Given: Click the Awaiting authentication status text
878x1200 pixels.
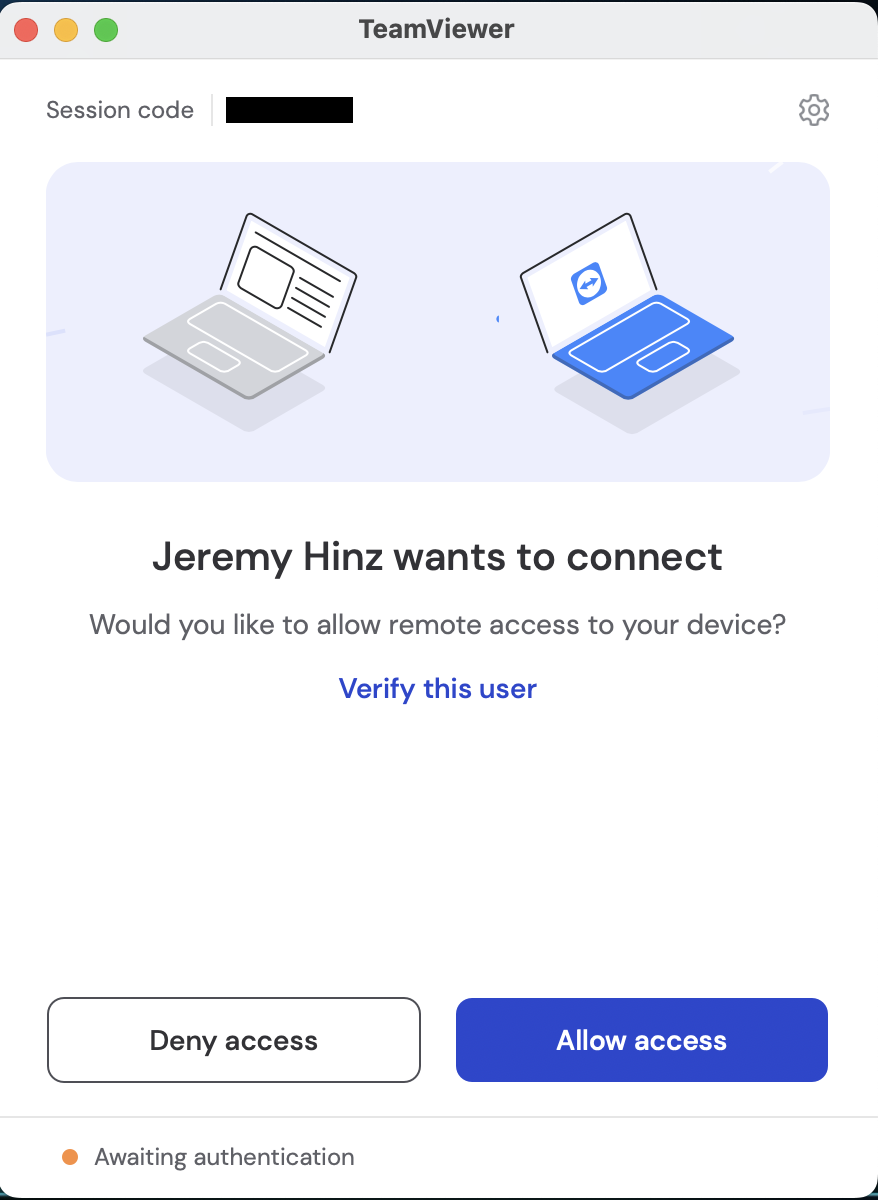Looking at the screenshot, I should pyautogui.click(x=224, y=1157).
